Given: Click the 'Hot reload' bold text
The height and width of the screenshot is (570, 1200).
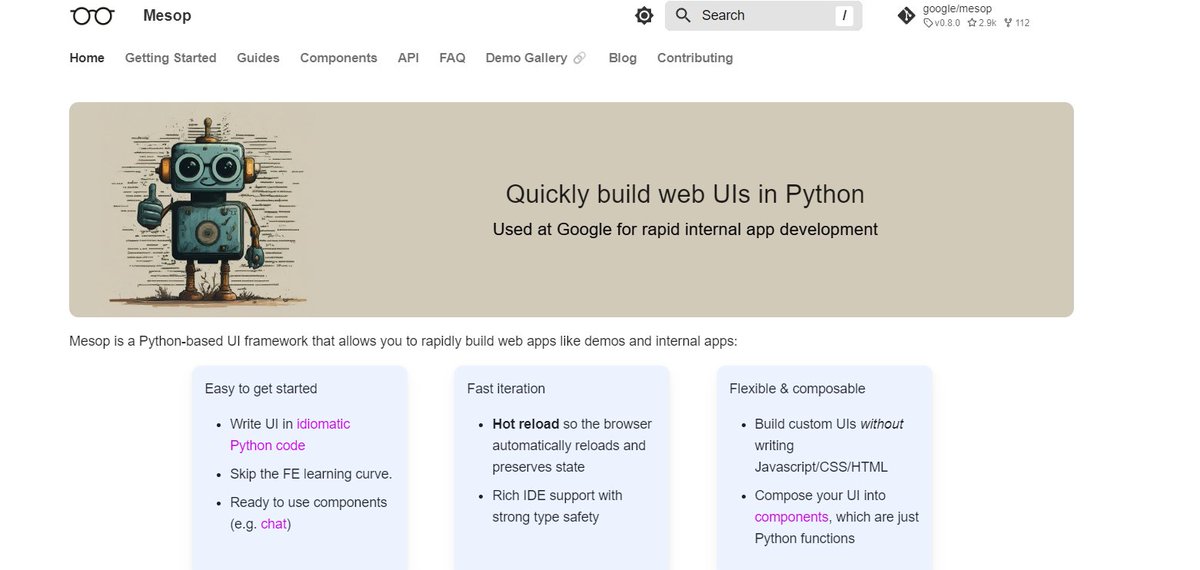Looking at the screenshot, I should 526,424.
